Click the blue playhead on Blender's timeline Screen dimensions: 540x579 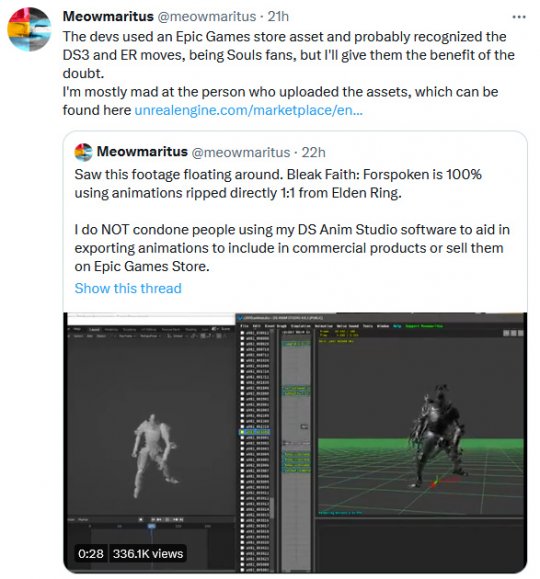(151, 526)
